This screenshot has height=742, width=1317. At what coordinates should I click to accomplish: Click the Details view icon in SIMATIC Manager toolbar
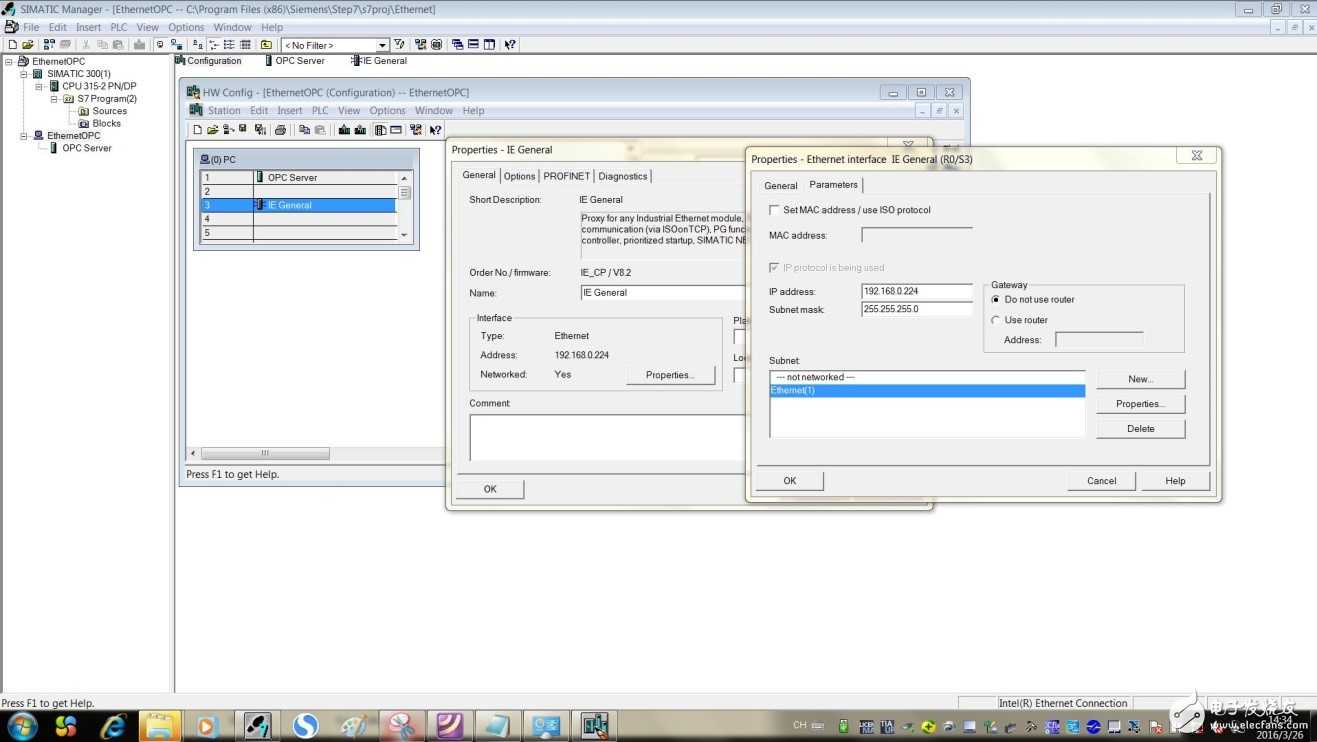point(245,45)
